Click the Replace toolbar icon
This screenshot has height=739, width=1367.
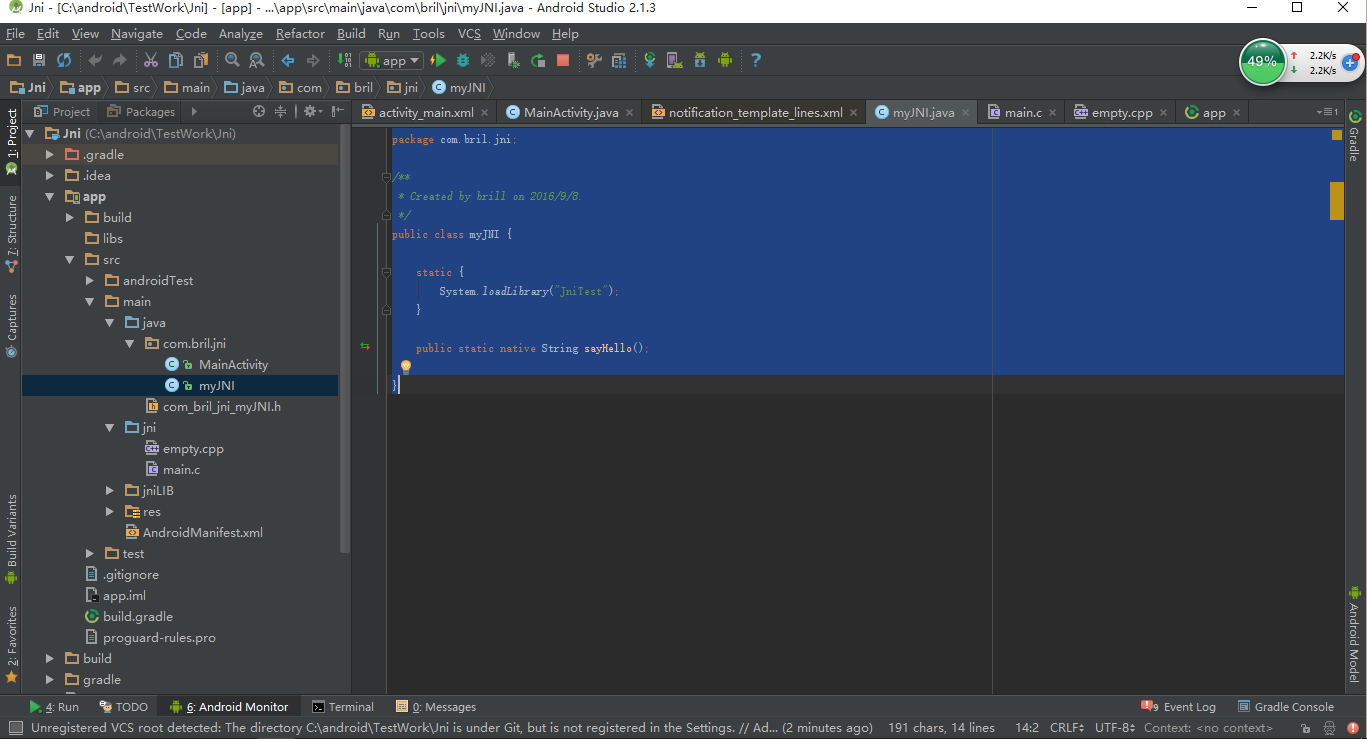[x=256, y=60]
